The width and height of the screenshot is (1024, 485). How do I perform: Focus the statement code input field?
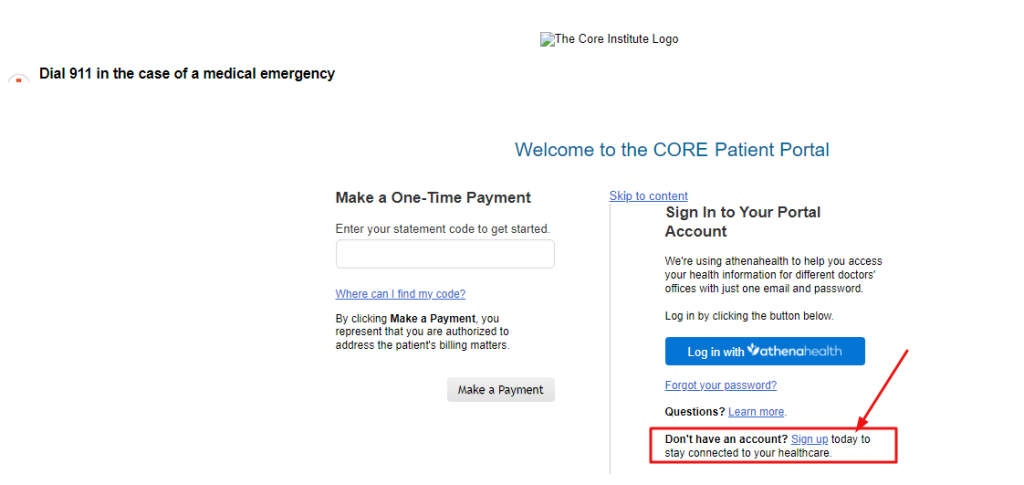(x=445, y=254)
